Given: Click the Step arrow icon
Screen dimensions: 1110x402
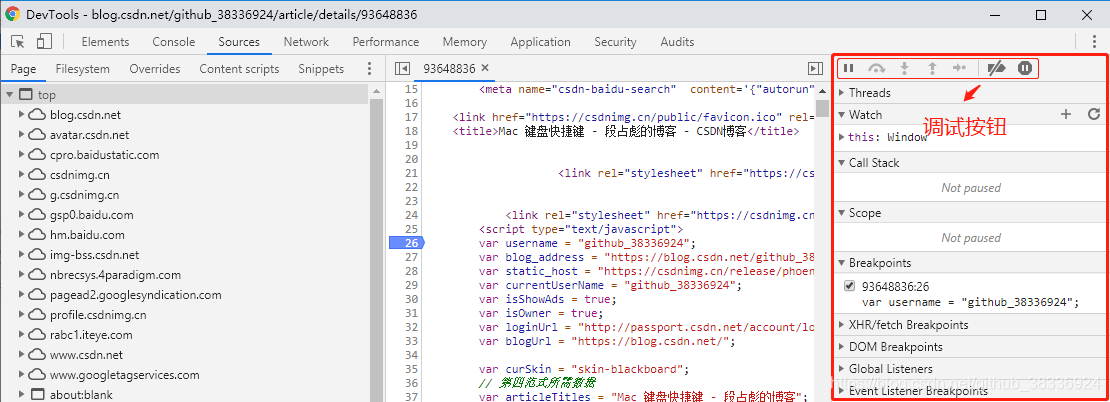Looking at the screenshot, I should coord(959,69).
